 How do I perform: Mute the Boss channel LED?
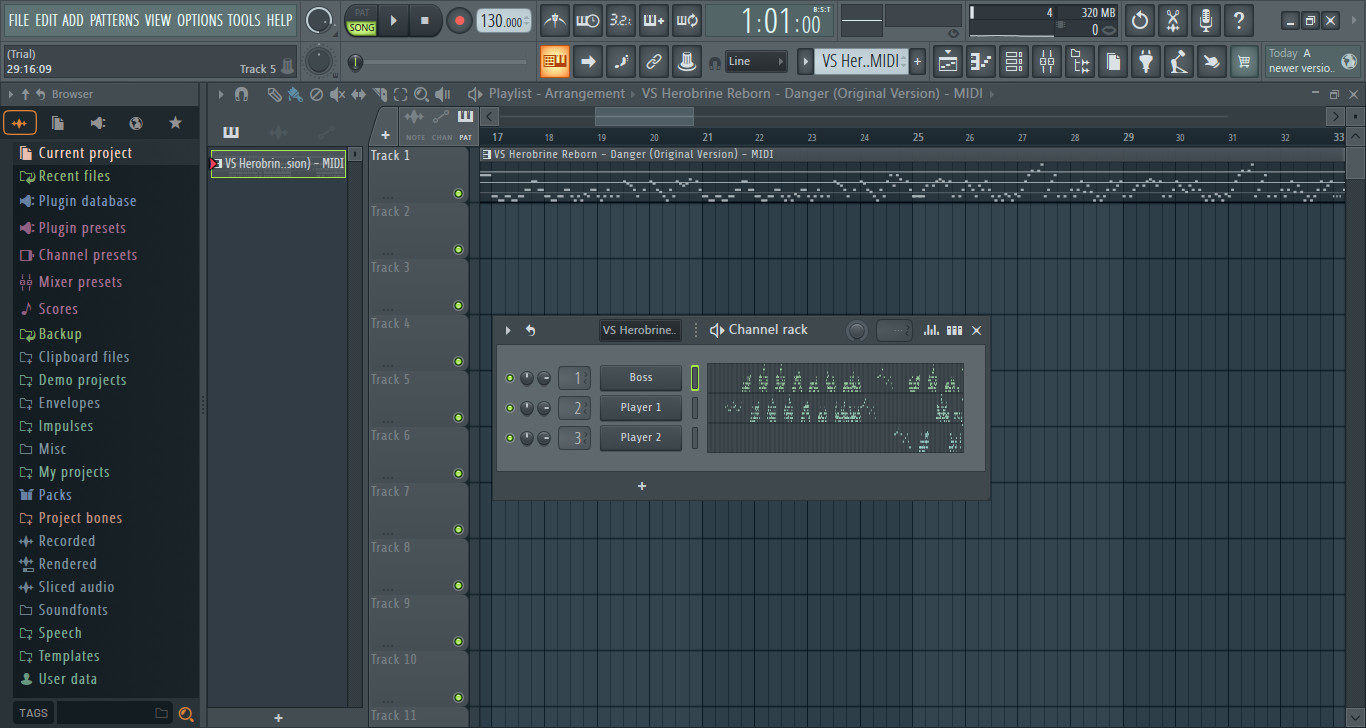point(510,377)
